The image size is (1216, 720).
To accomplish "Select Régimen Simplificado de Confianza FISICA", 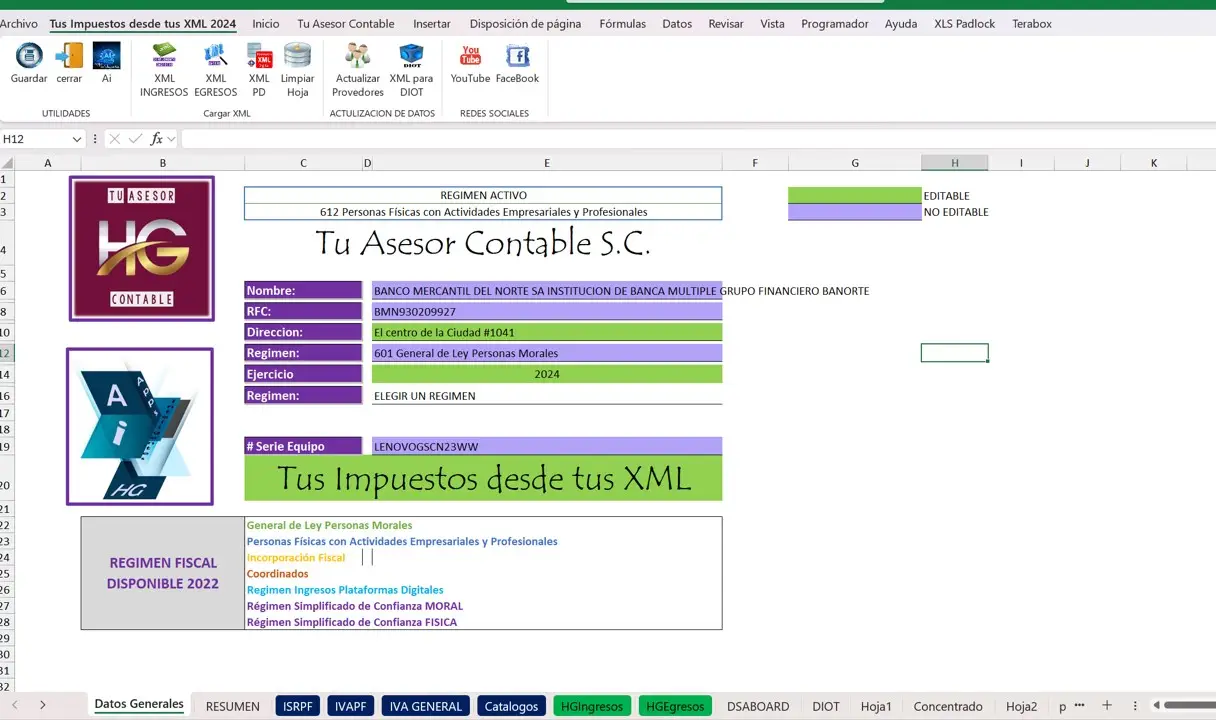I will (x=352, y=622).
